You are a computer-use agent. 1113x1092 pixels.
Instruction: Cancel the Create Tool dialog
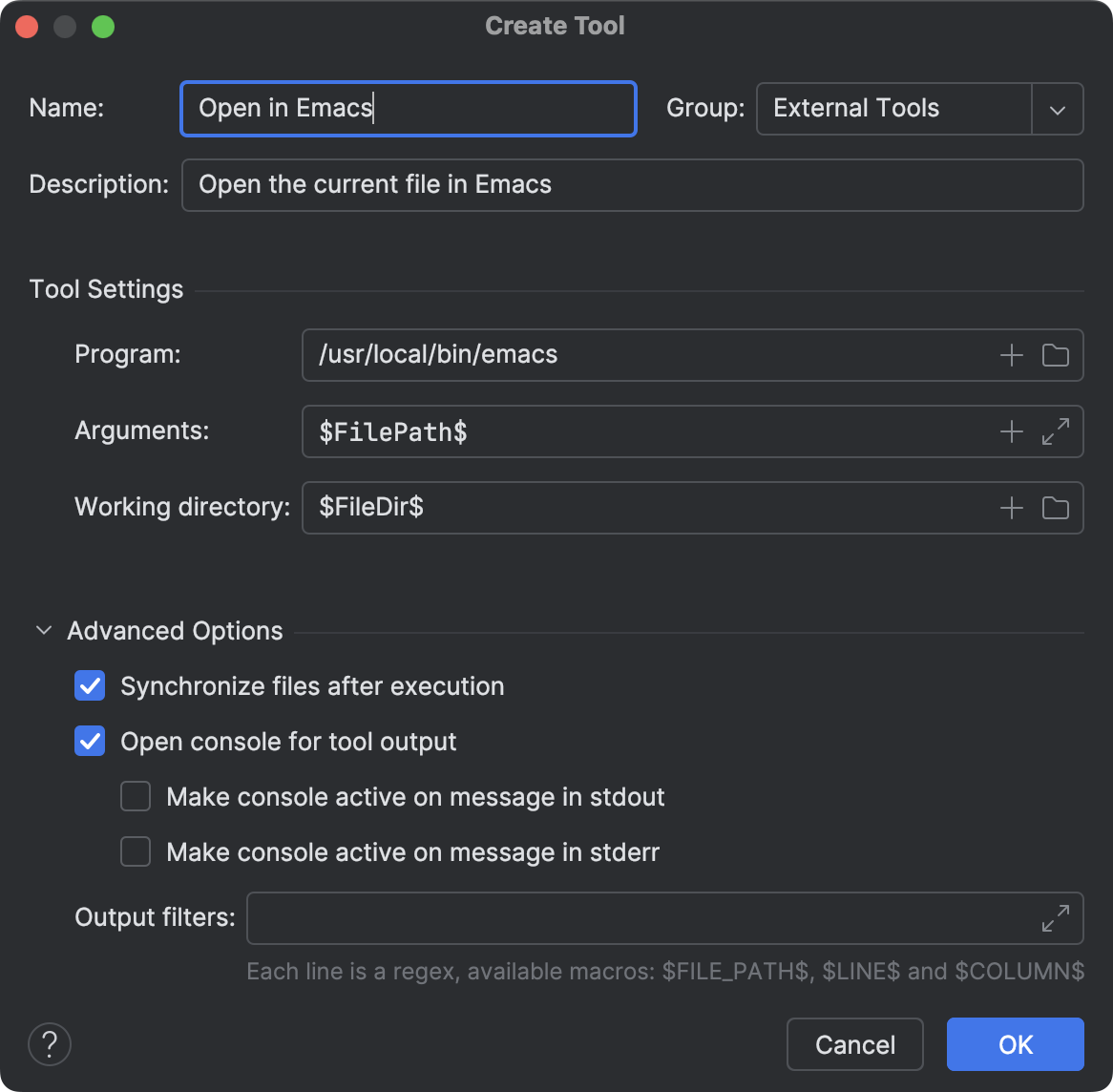854,1044
